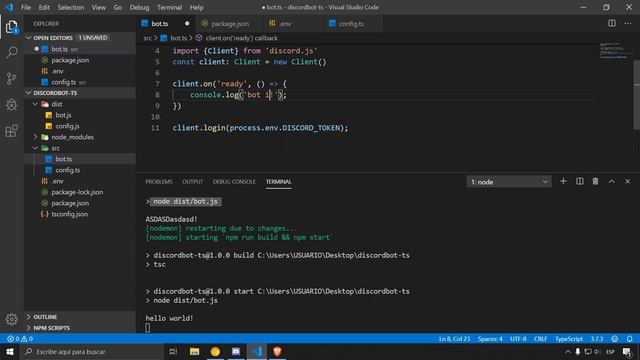This screenshot has height=360, width=640.
Task: Click the split editor icon
Action: (612, 23)
